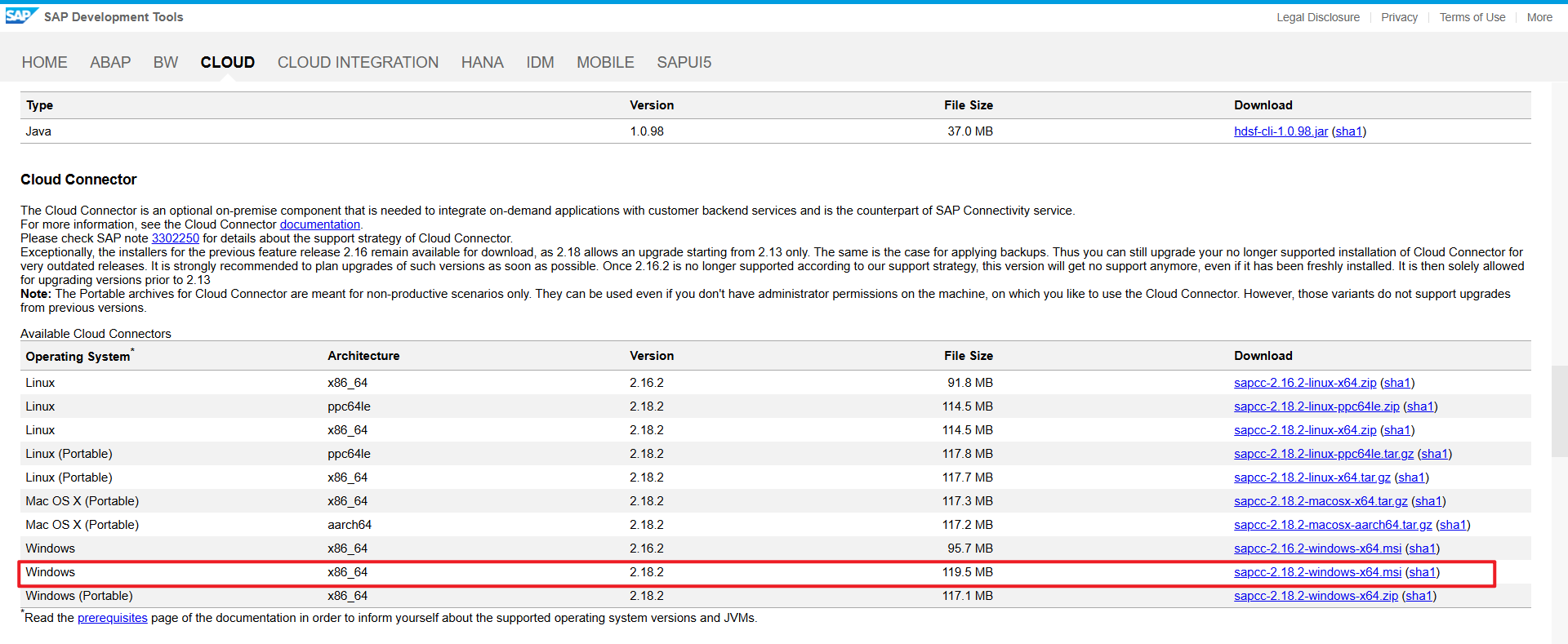Image resolution: width=1568 pixels, height=644 pixels.
Task: Click file size '119.5 MB'
Action: (968, 572)
